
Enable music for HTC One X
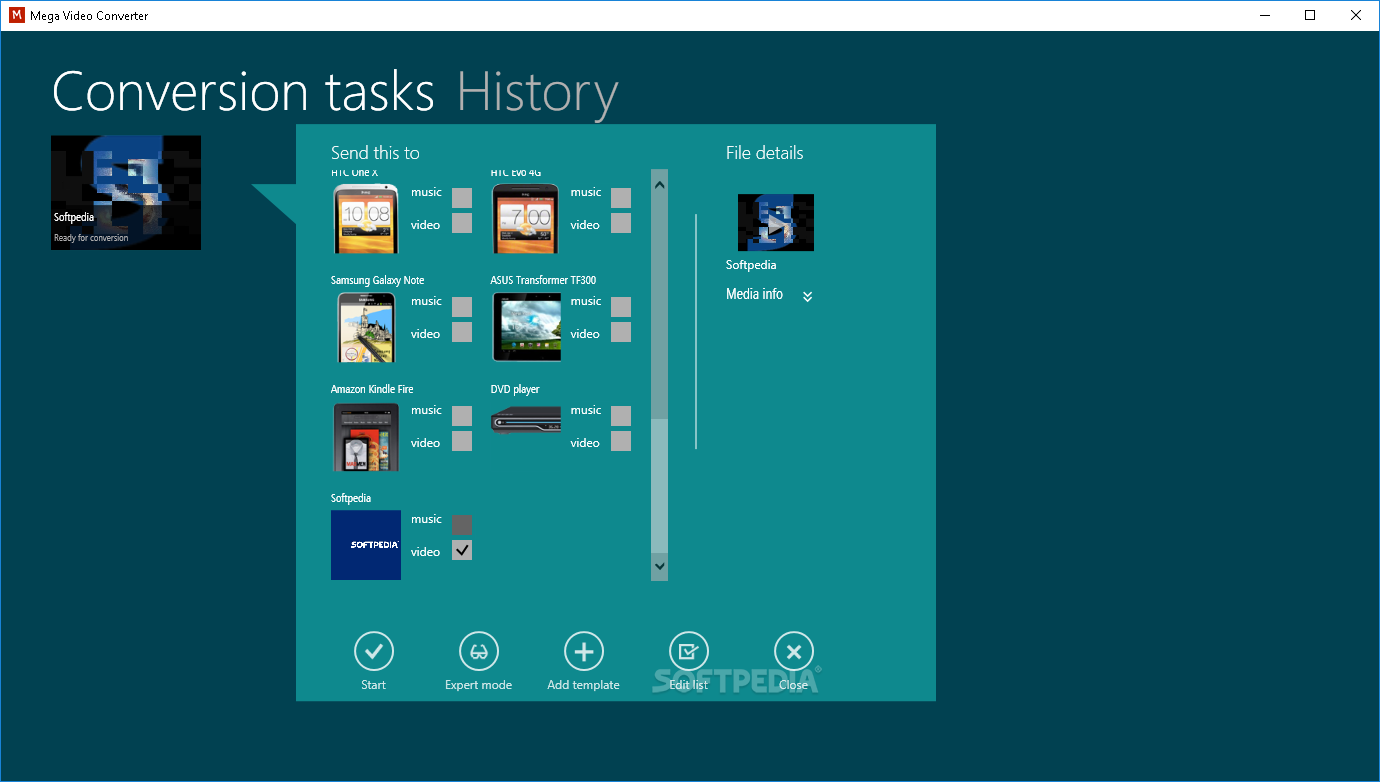tap(462, 198)
